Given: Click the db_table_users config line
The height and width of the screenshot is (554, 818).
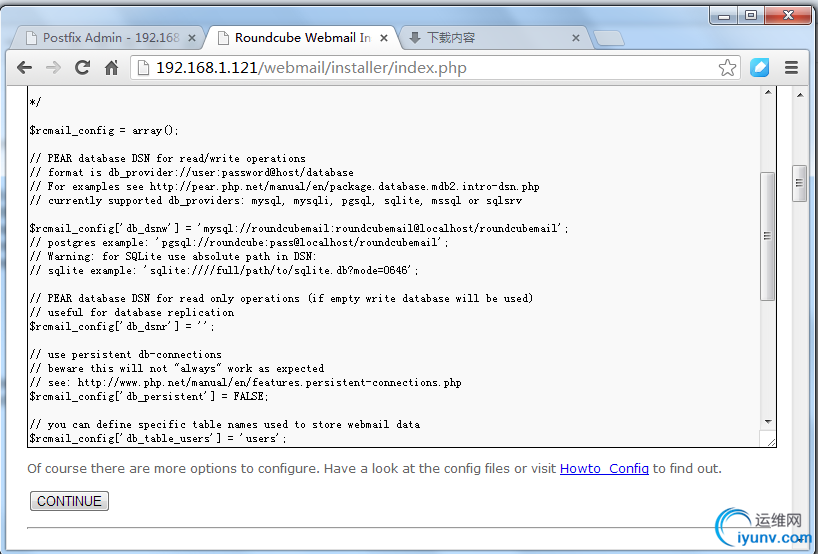Looking at the screenshot, I should point(158,439).
